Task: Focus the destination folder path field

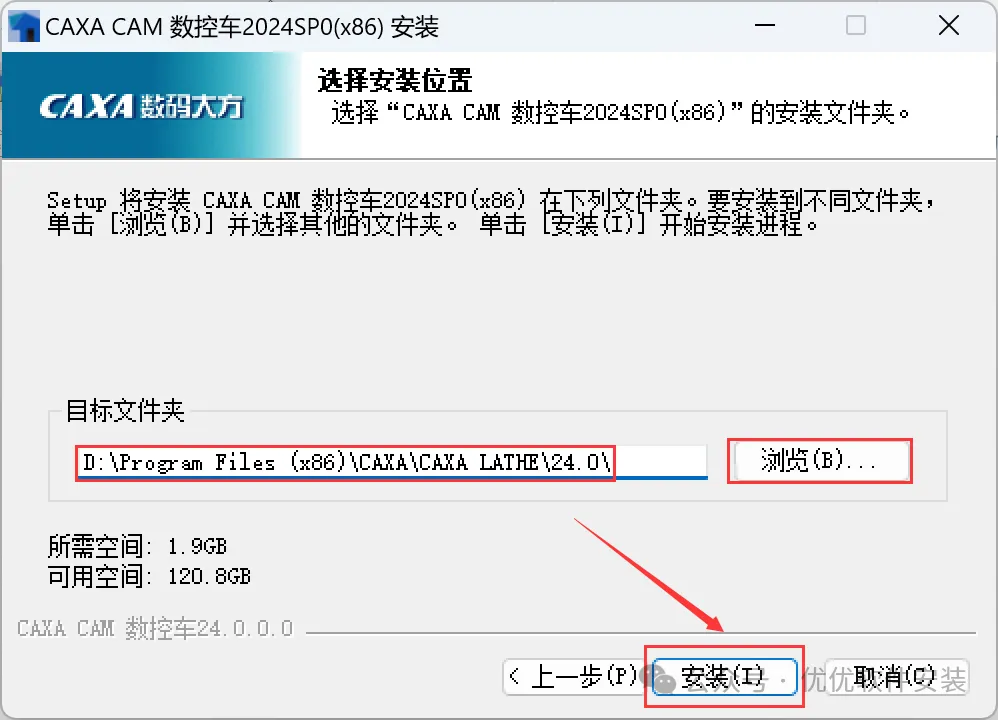Action: [391, 462]
